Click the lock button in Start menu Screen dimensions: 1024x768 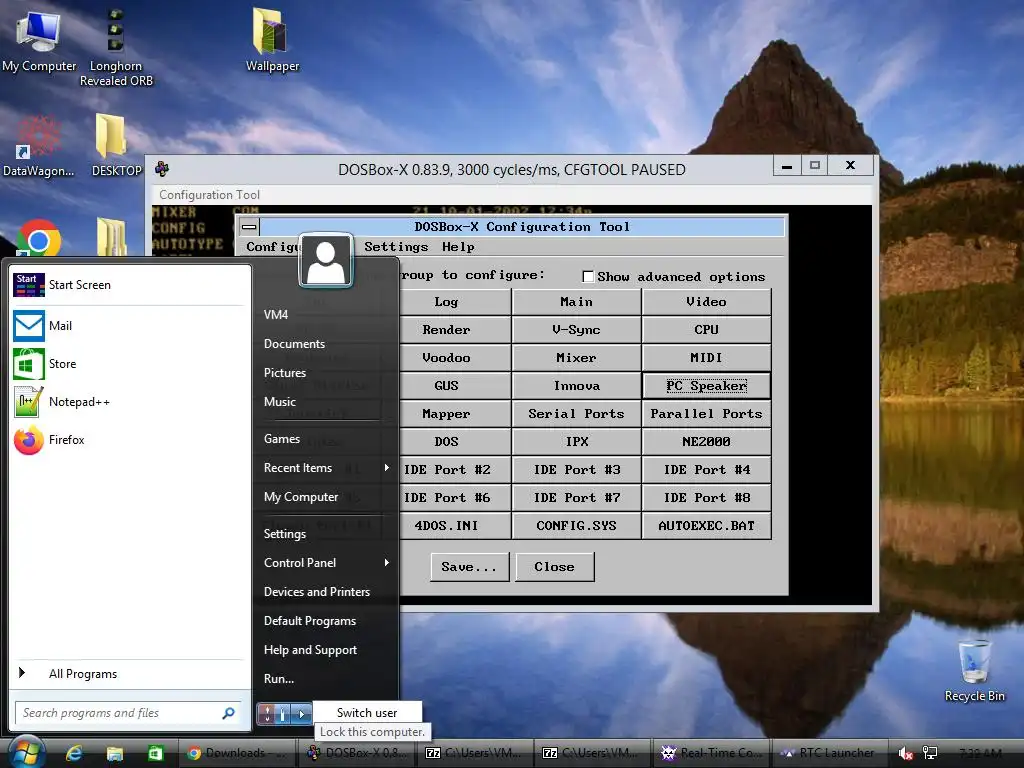(282, 714)
